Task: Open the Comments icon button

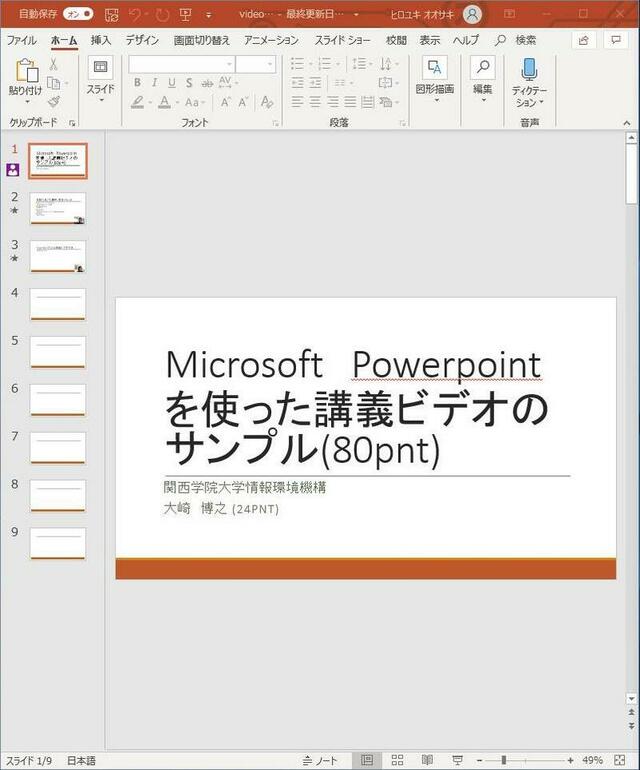Action: tap(616, 40)
